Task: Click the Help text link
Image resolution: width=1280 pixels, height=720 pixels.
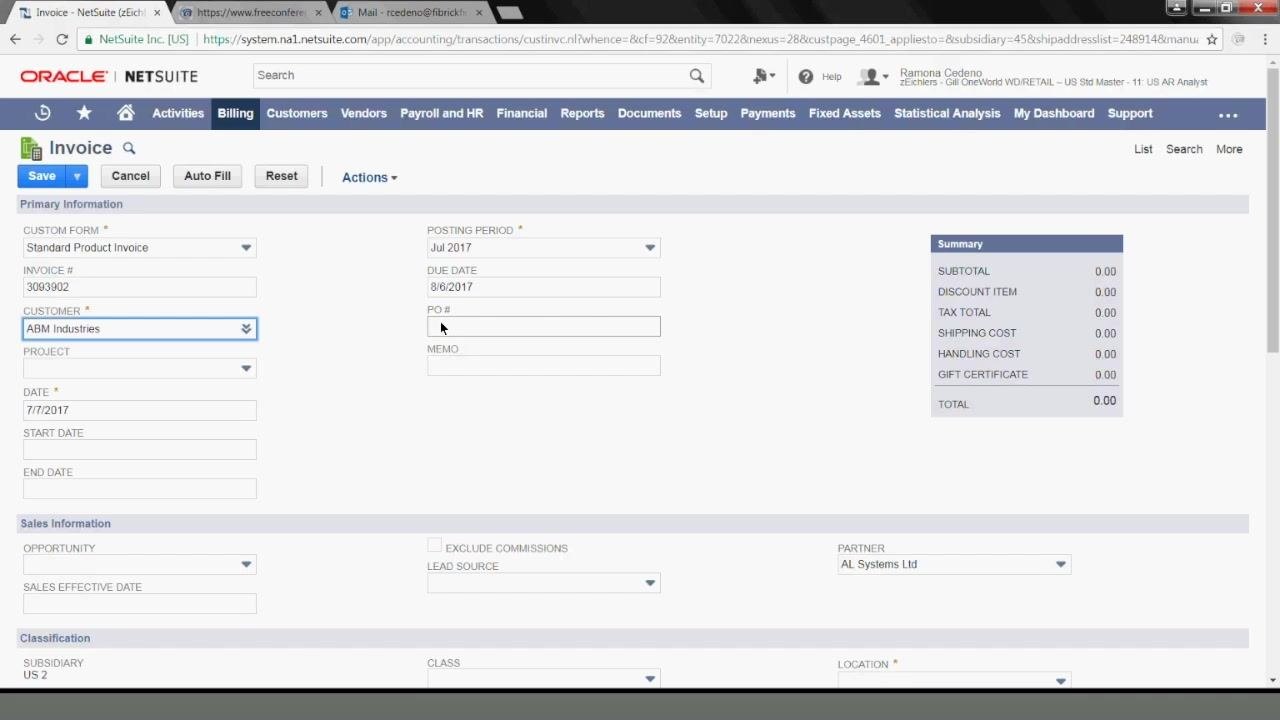Action: pos(831,76)
